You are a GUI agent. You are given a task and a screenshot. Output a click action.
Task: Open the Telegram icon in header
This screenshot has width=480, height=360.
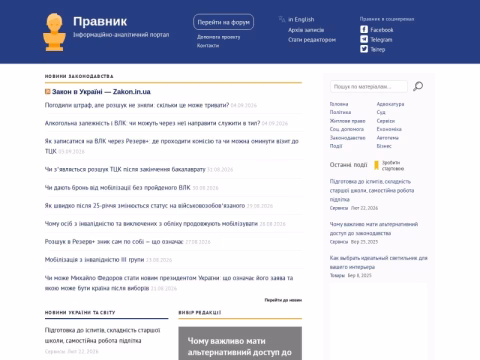pyautogui.click(x=364, y=39)
